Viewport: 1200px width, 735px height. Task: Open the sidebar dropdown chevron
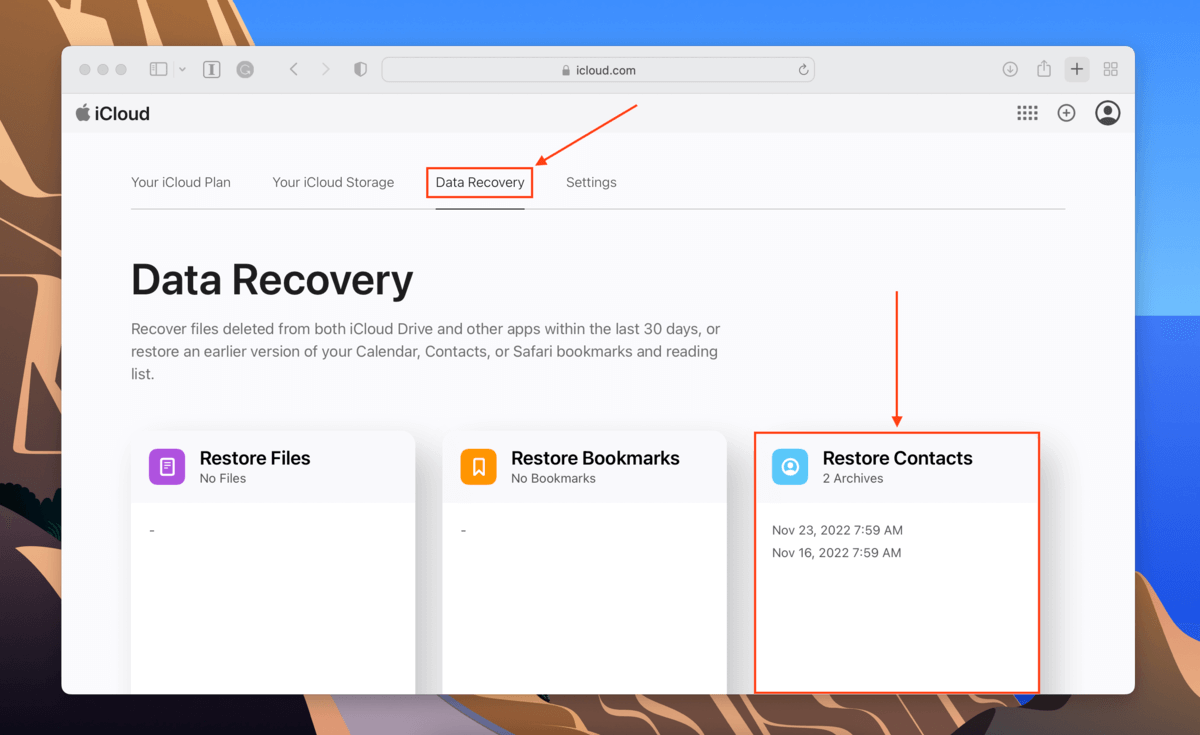tap(182, 69)
